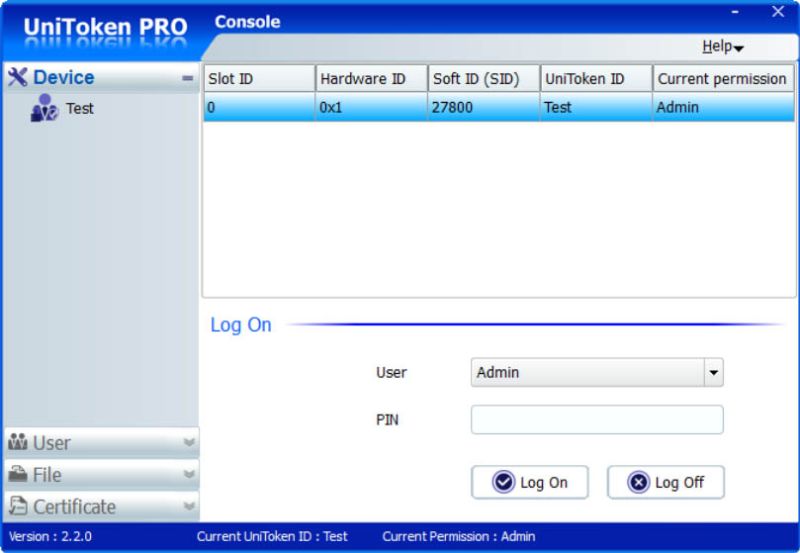Select Soft ID cell 27800
Viewport: 800px width, 553px height.
click(x=484, y=107)
